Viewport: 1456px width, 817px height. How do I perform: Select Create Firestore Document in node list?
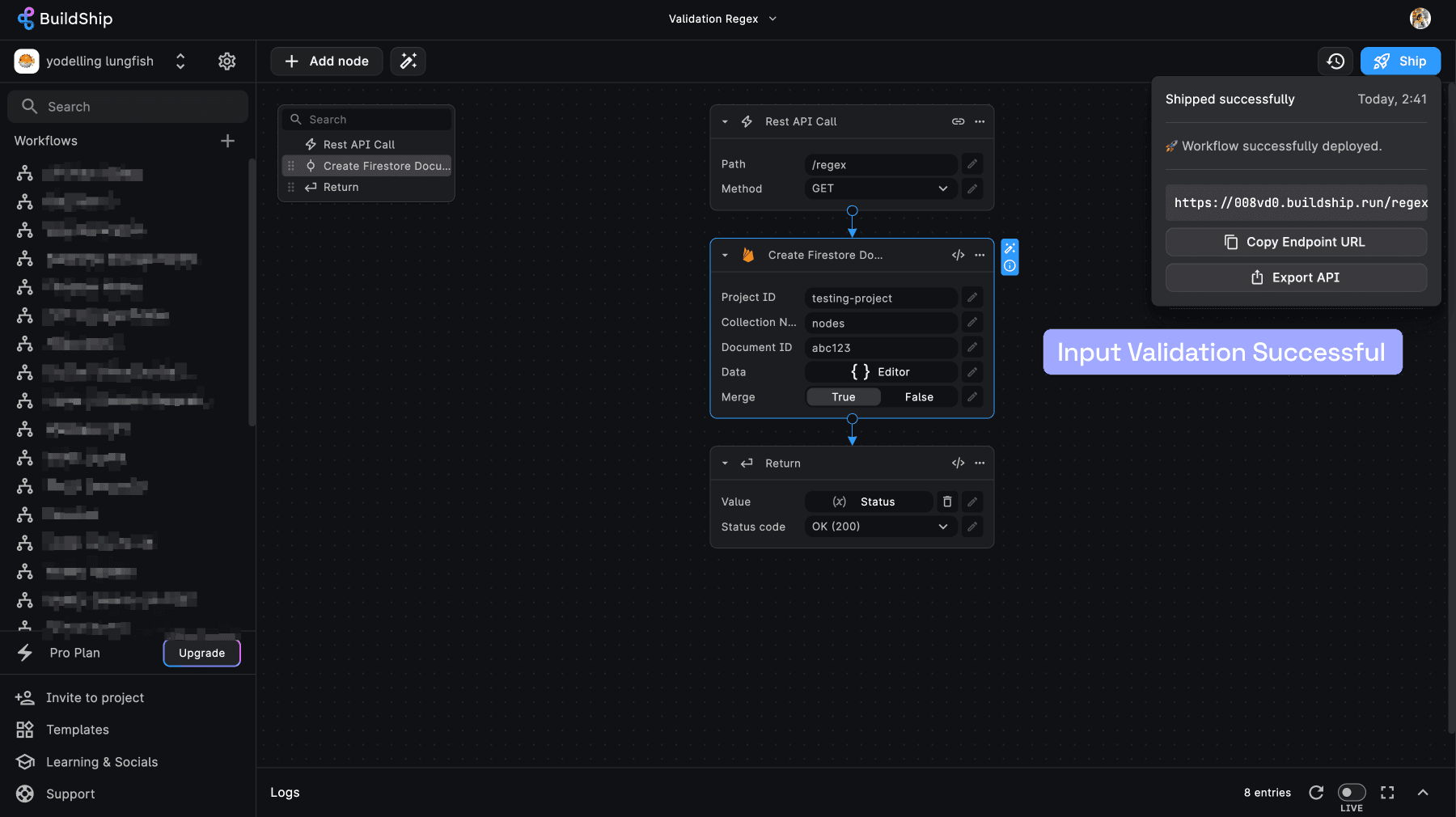click(386, 166)
